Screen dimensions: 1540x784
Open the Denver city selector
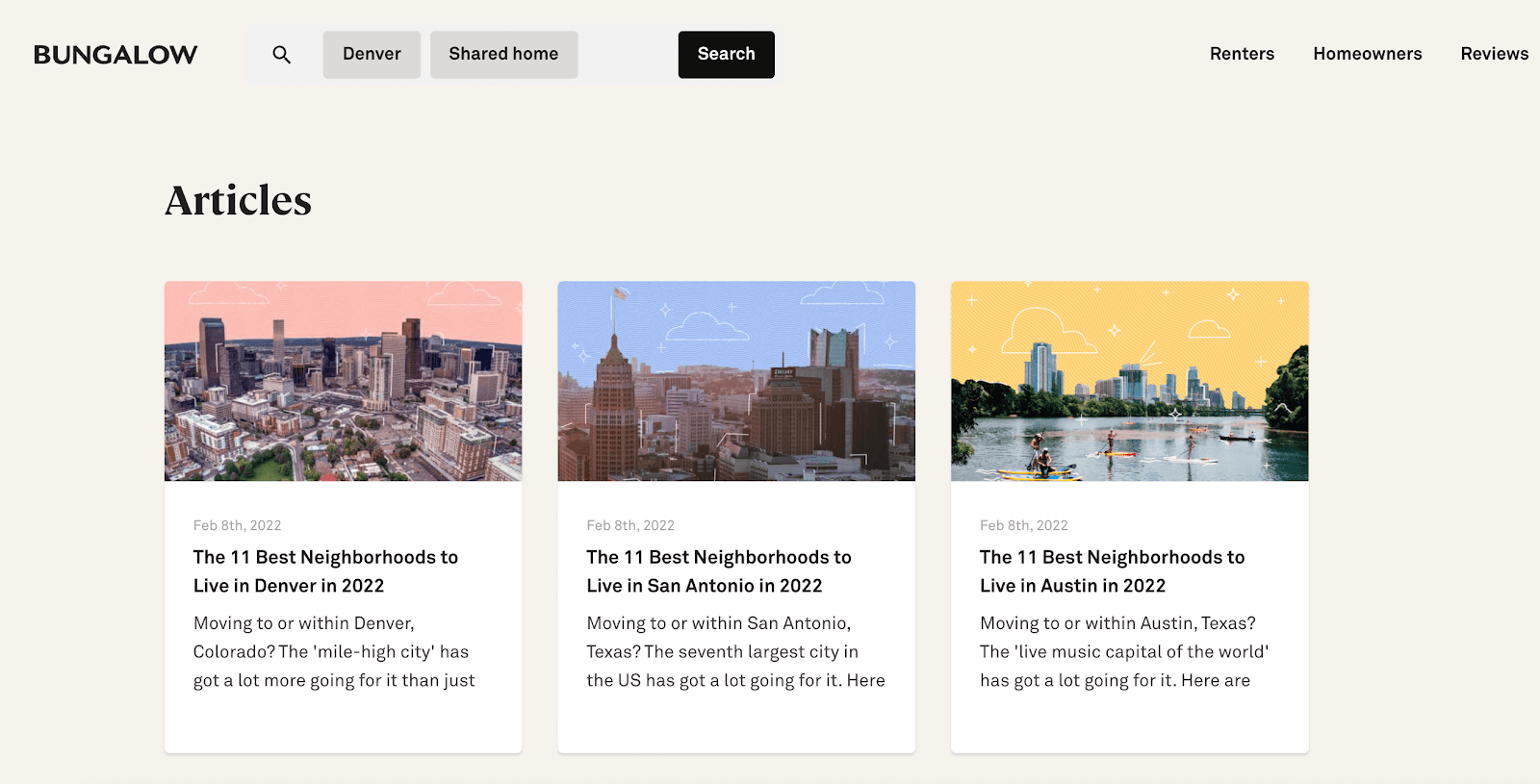click(372, 55)
